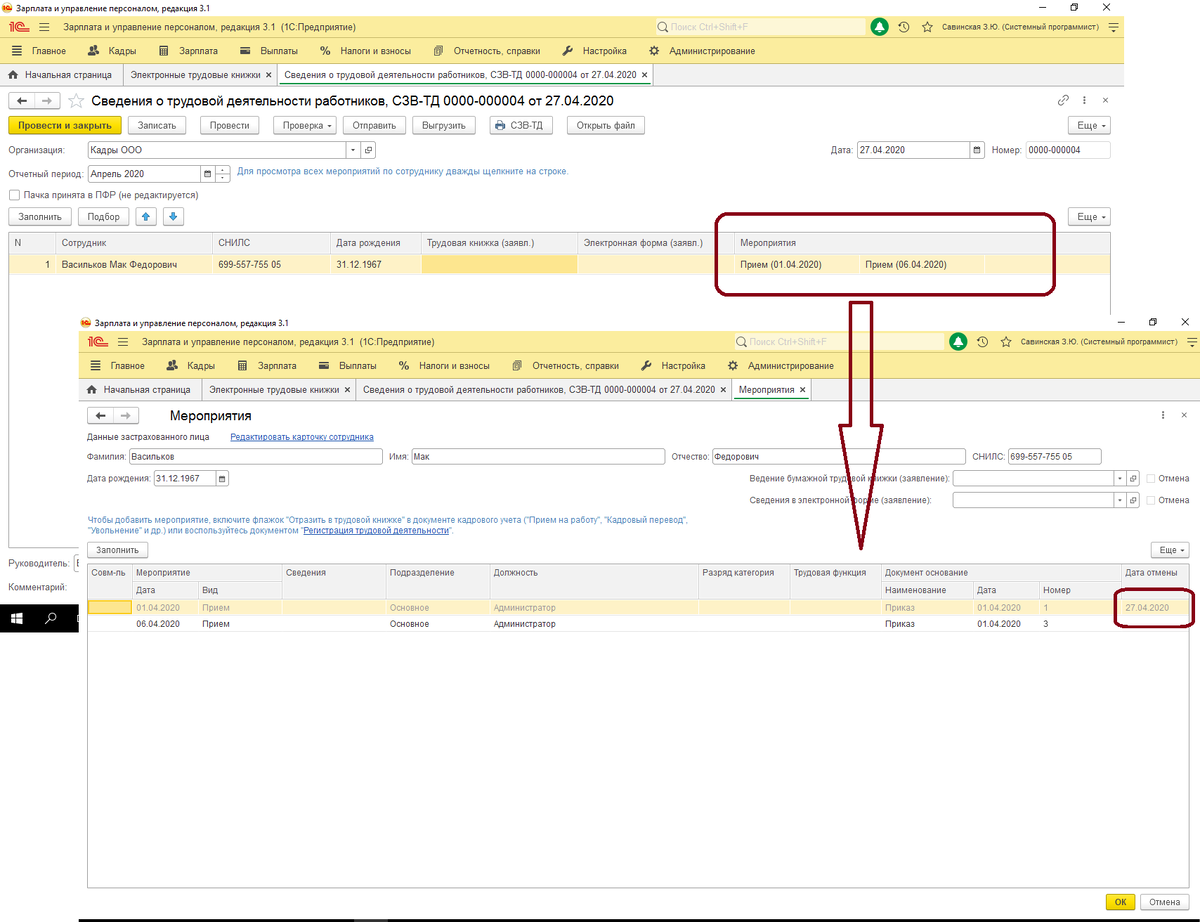Open Кадры ООО organization card icon
Screen dimensions: 1200x922
coord(368,150)
